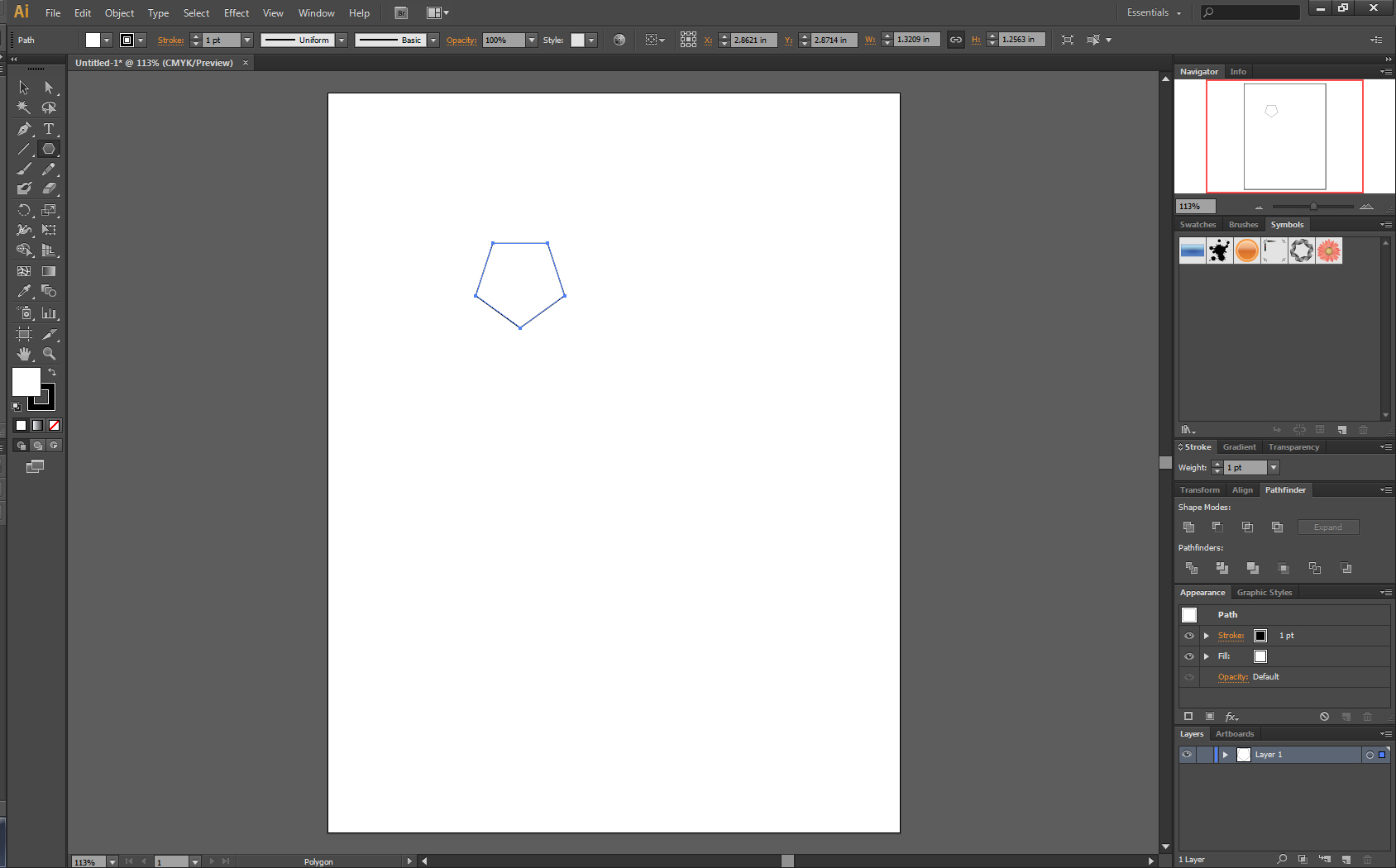This screenshot has height=868, width=1396.
Task: Expand Layer 1 disclosure triangle
Action: pos(1226,755)
